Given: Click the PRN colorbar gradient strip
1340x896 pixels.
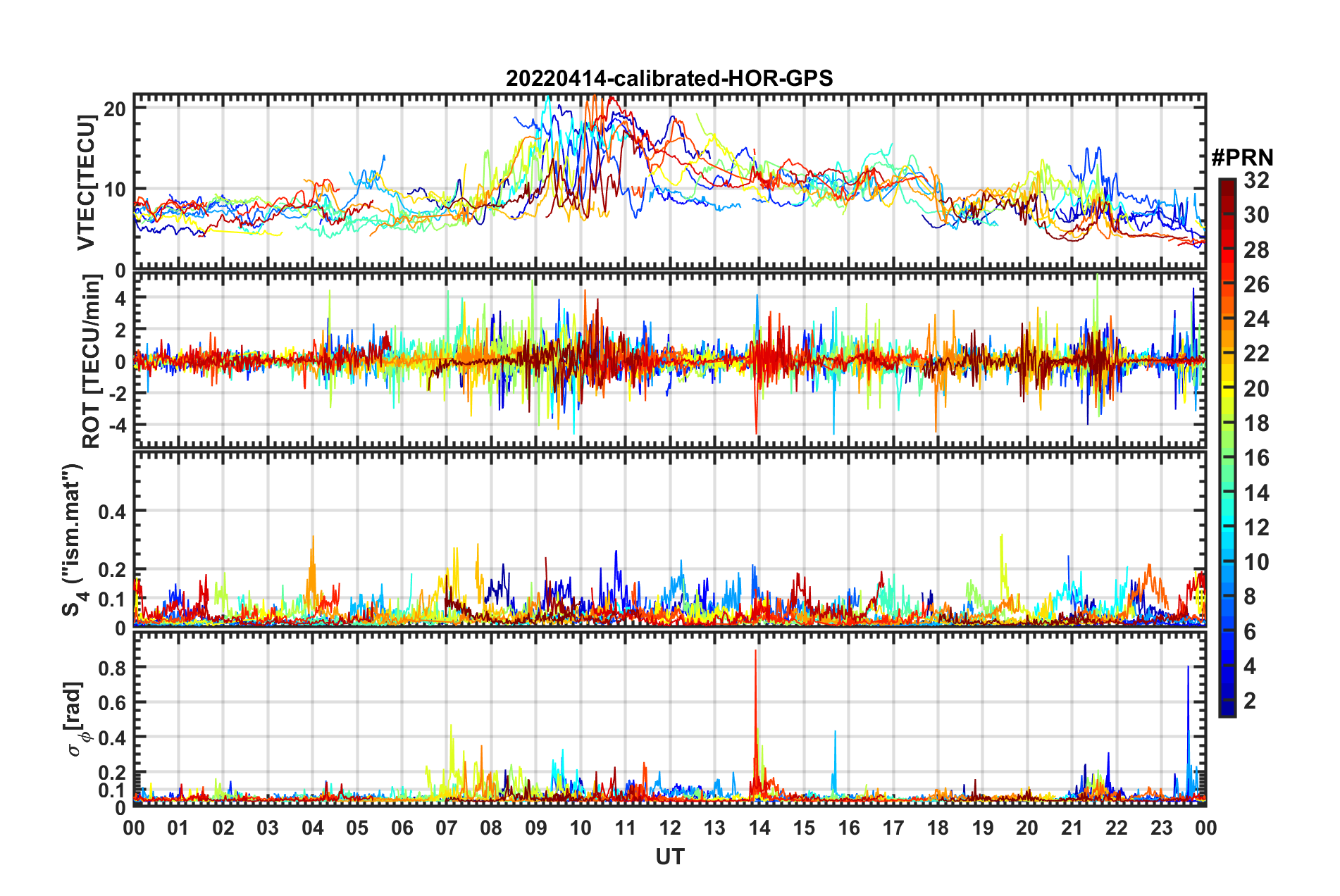Looking at the screenshot, I should coord(1227,447).
